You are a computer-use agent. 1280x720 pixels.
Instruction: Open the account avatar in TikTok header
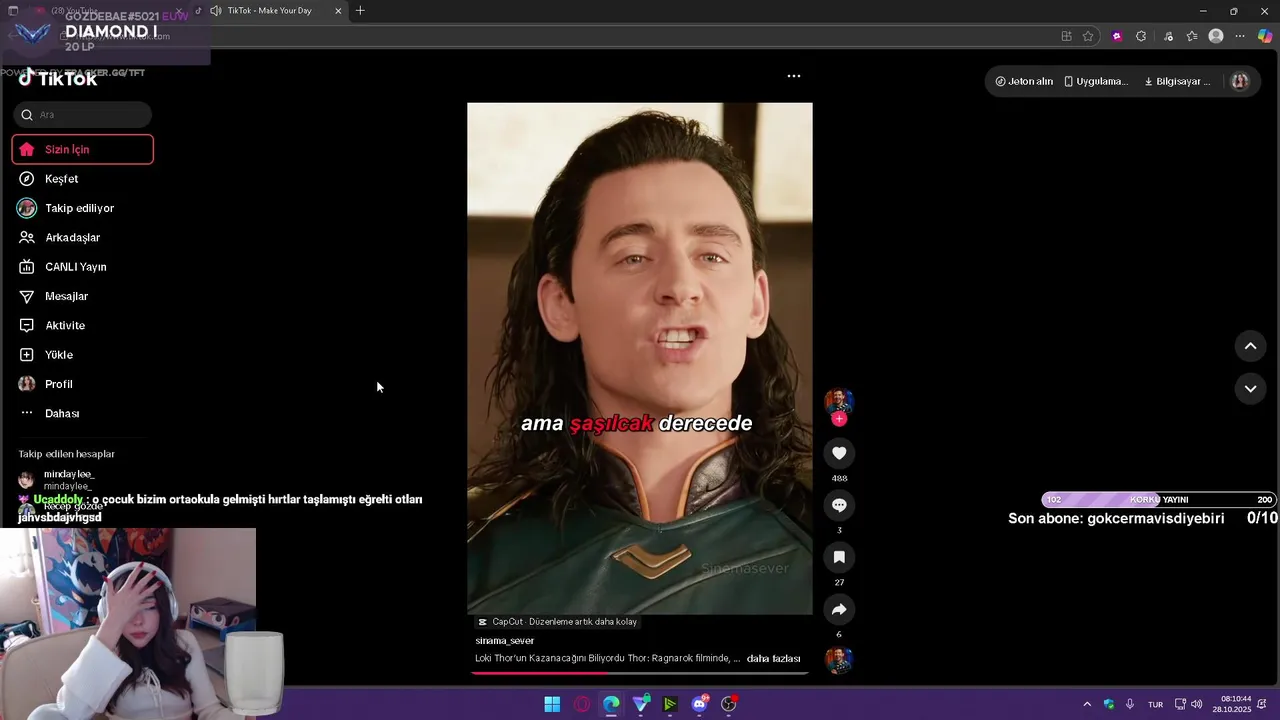tap(1240, 81)
